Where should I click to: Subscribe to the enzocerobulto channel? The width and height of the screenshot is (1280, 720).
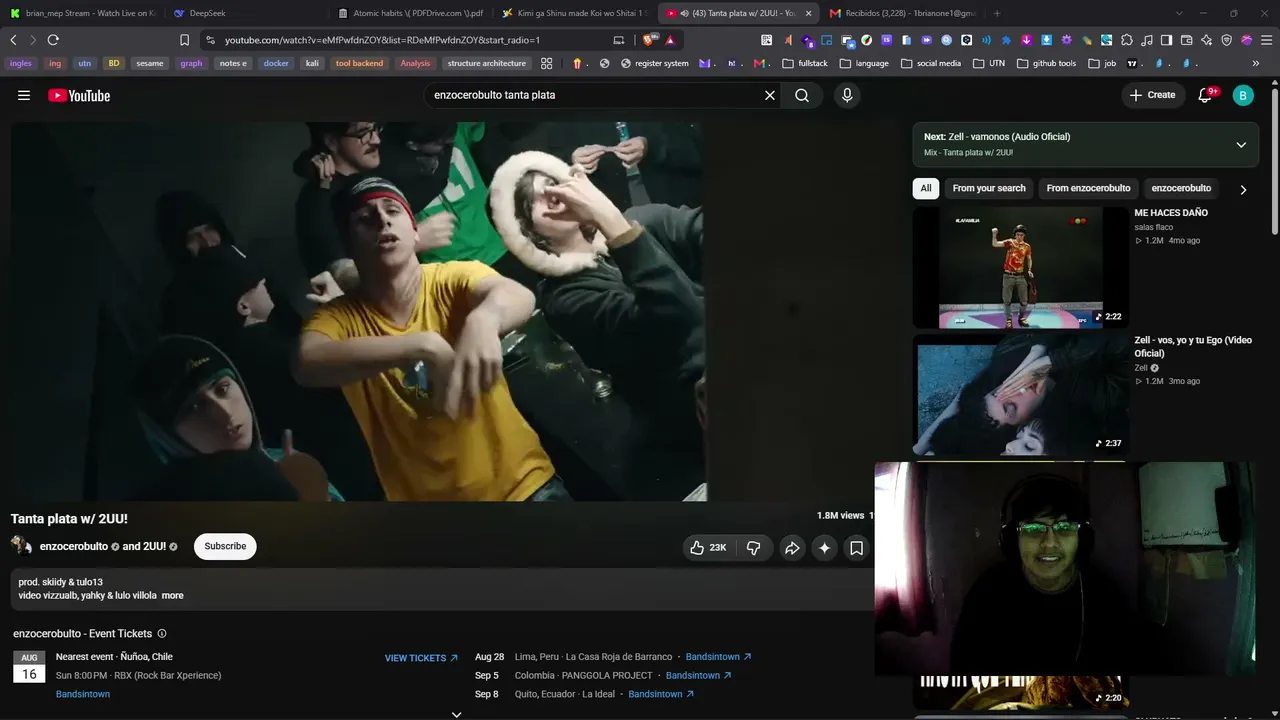[x=225, y=546]
